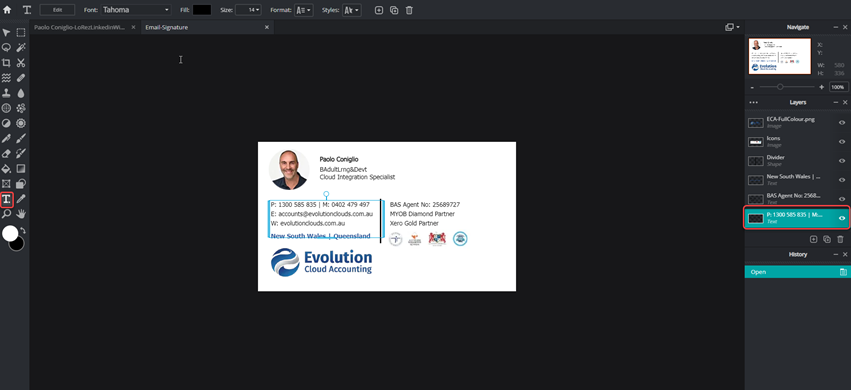The image size is (851, 390).
Task: Close the Paolo Coniglio-LoRezLinkedin document tab
Action: point(134,27)
